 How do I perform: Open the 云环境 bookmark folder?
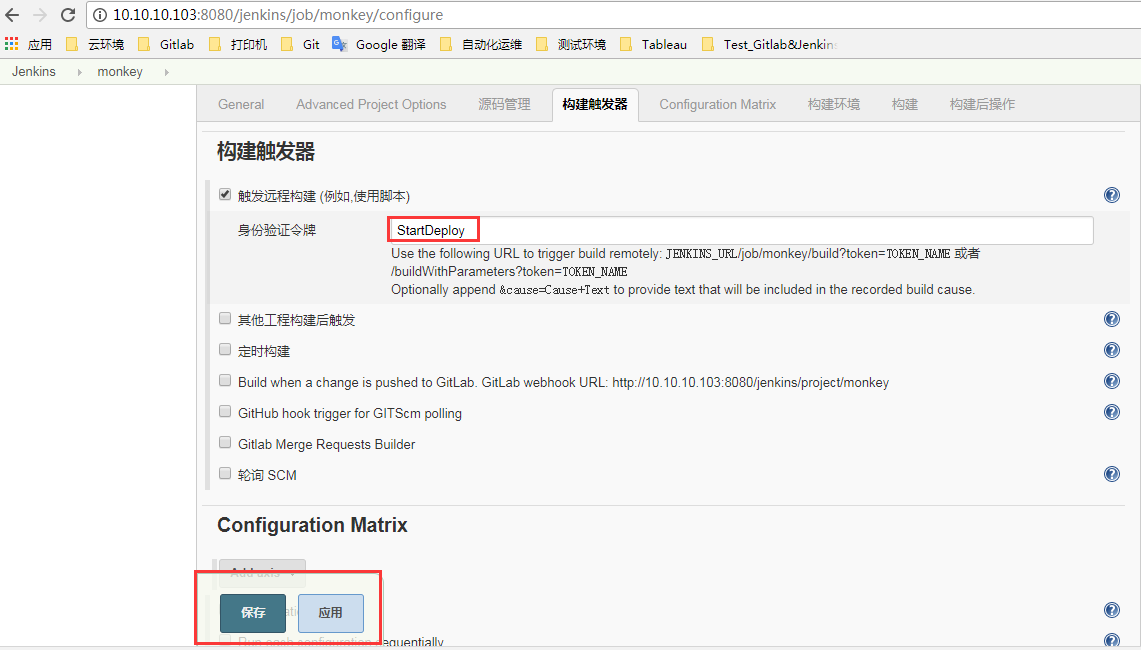pyautogui.click(x=95, y=44)
